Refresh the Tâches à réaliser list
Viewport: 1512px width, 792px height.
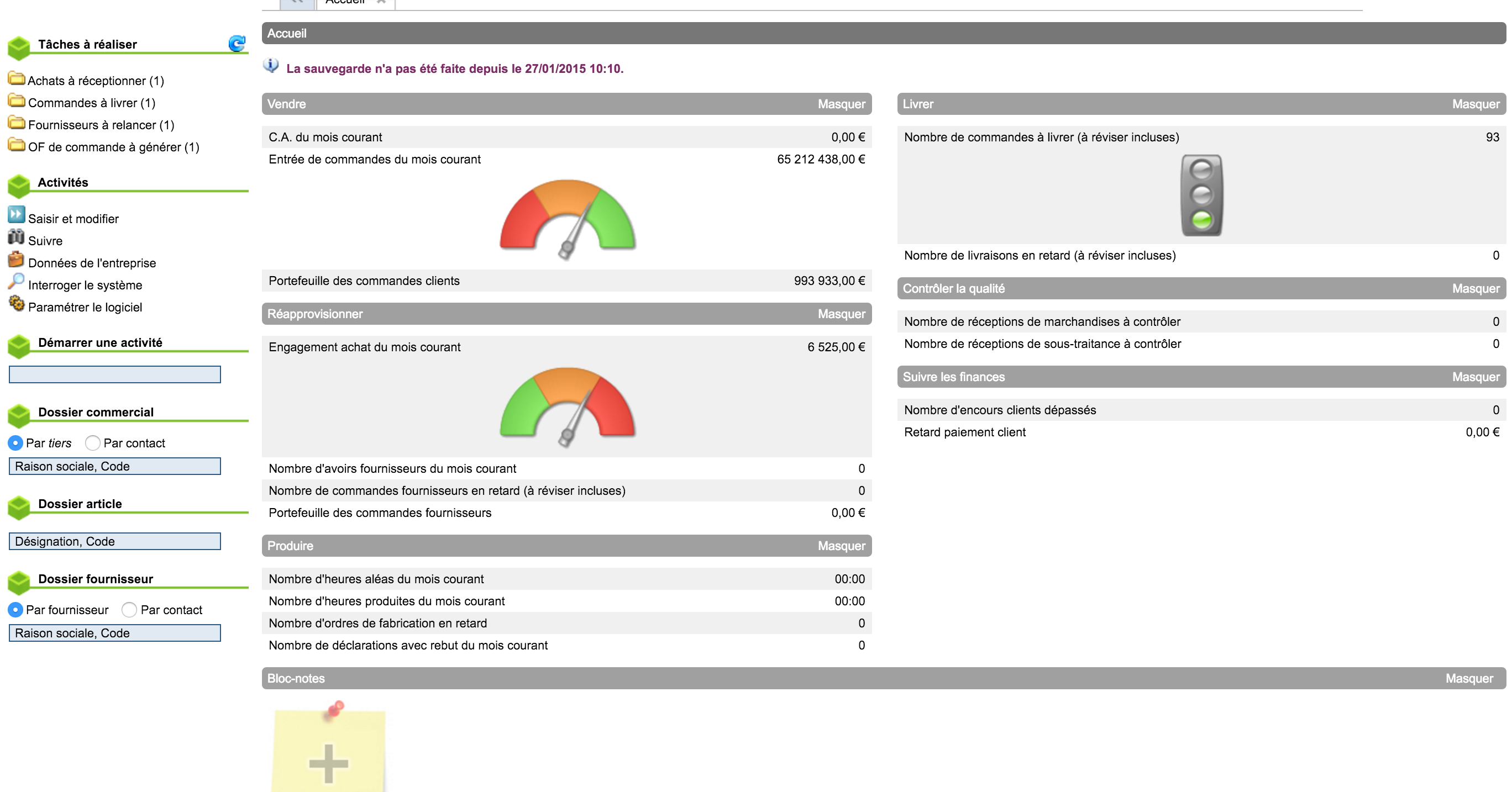click(237, 44)
